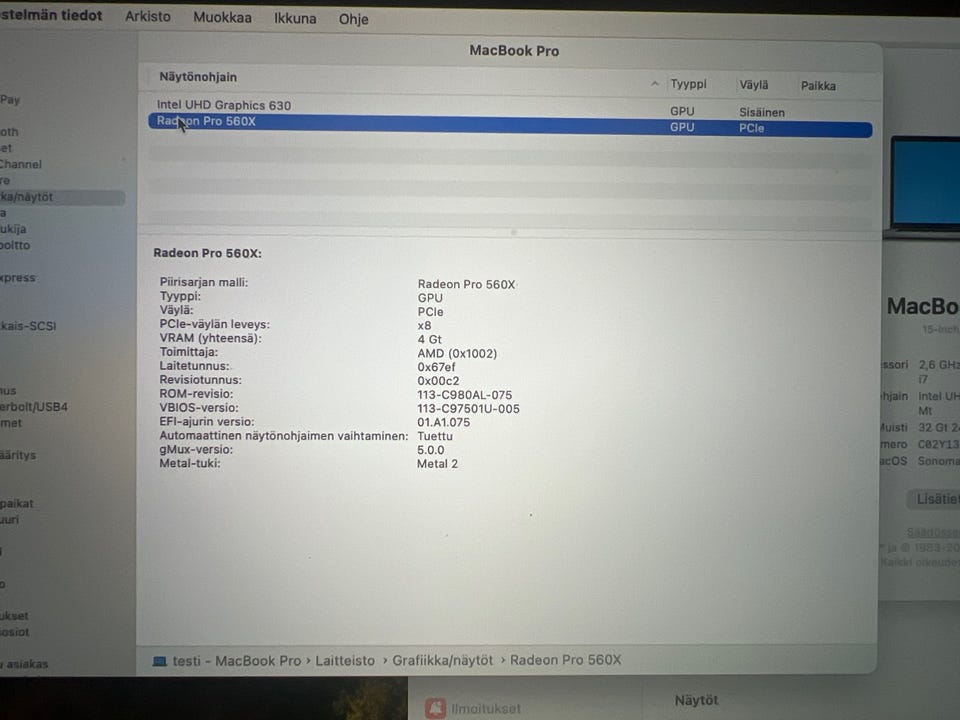Open the Ikkuna menu
This screenshot has height=720, width=960.
(294, 18)
